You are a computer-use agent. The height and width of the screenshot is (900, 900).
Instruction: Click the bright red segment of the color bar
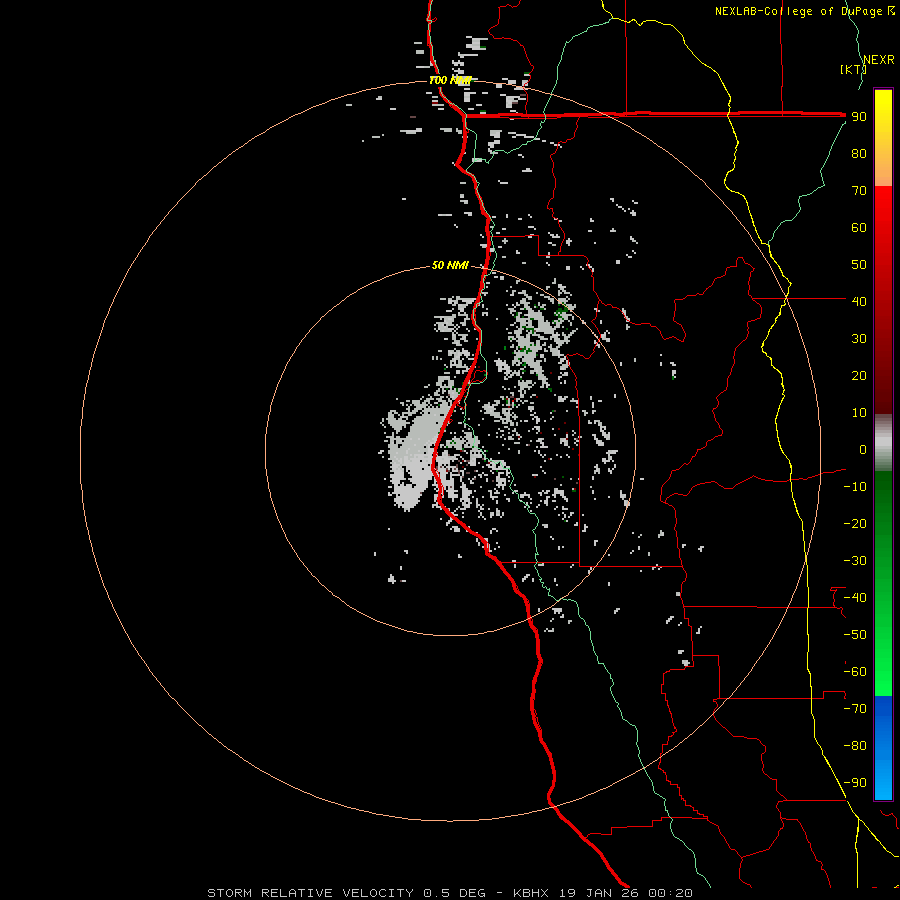(883, 300)
